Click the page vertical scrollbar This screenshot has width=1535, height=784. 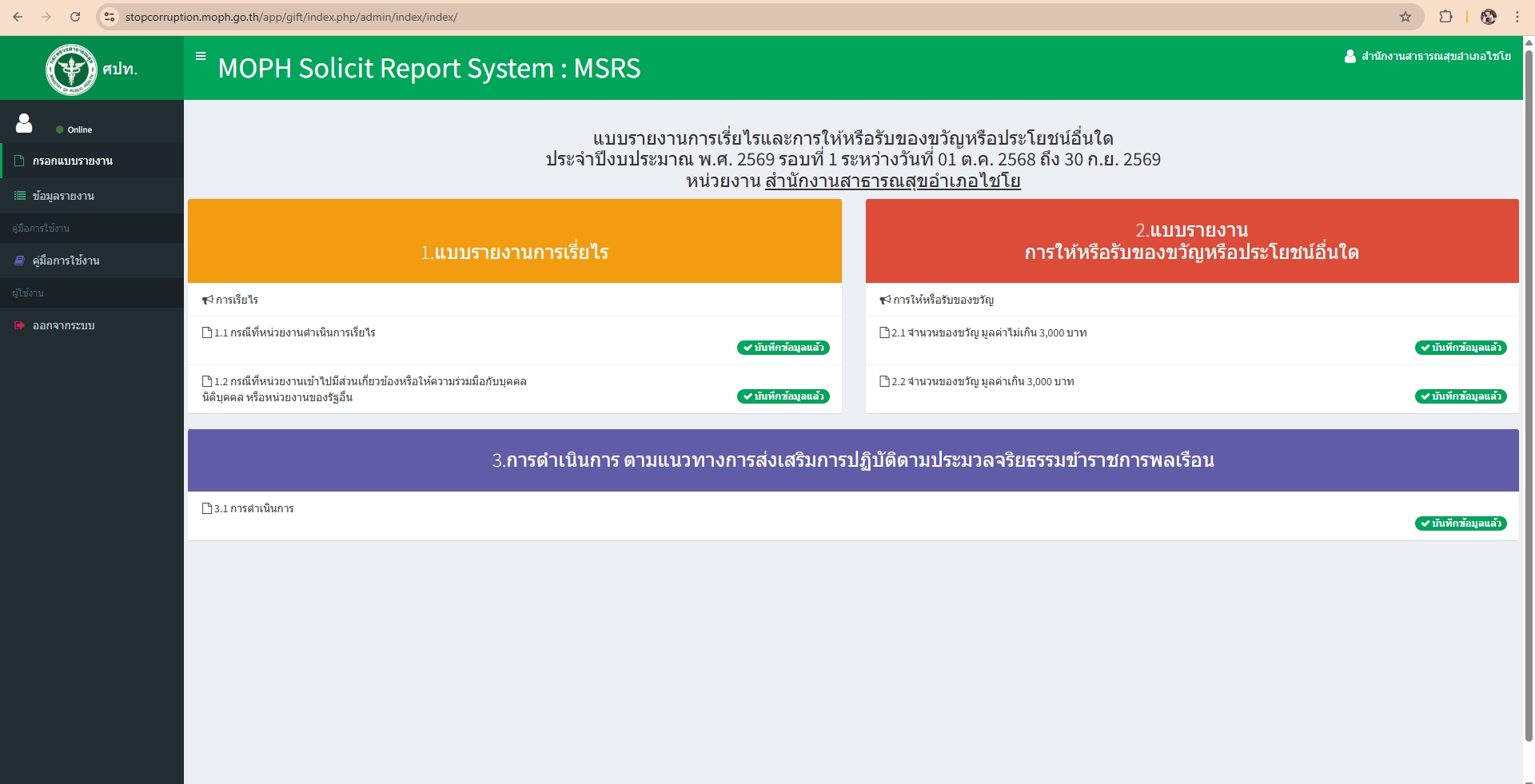(x=1529, y=400)
